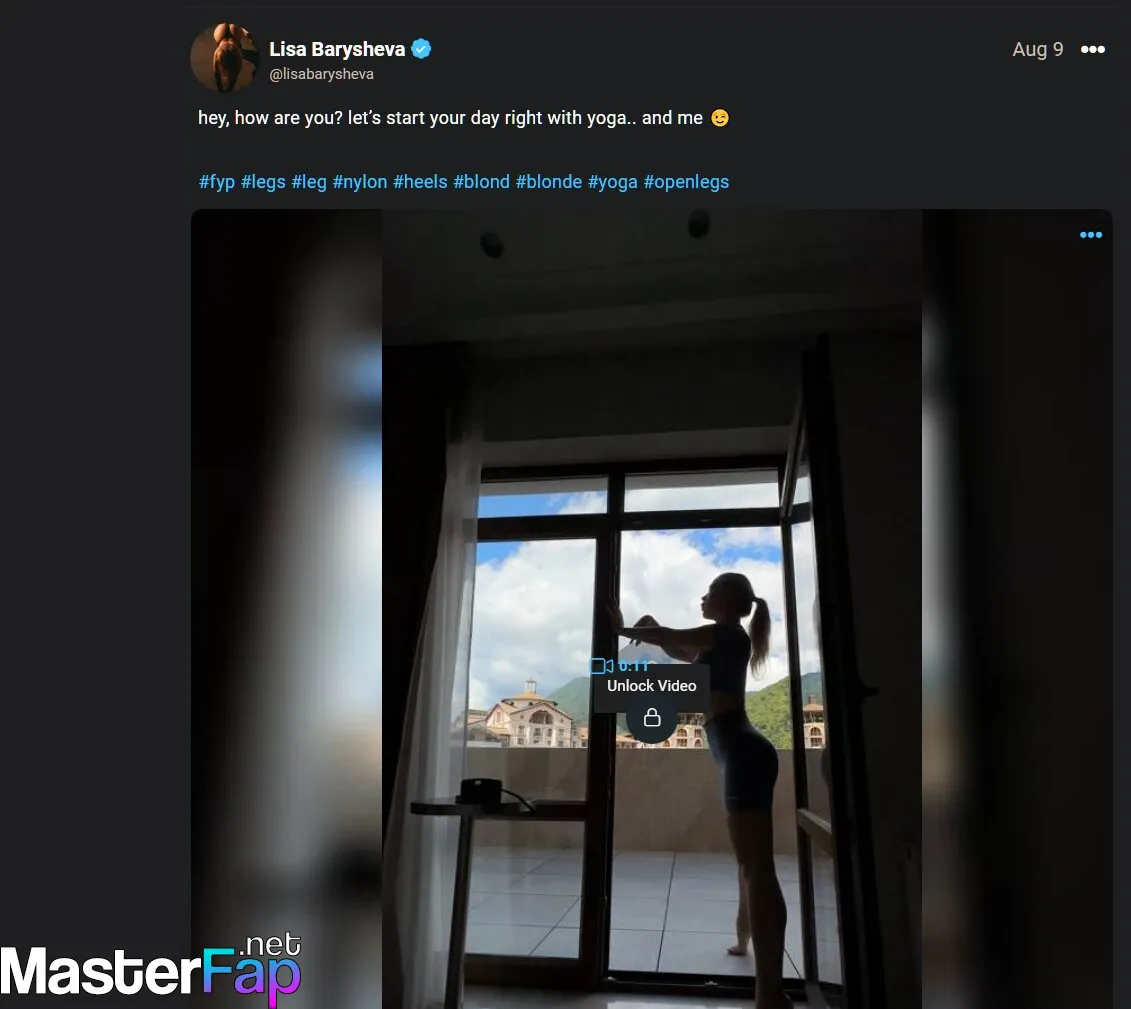This screenshot has width=1131, height=1009.
Task: Open the #heels hashtag
Action: (421, 182)
